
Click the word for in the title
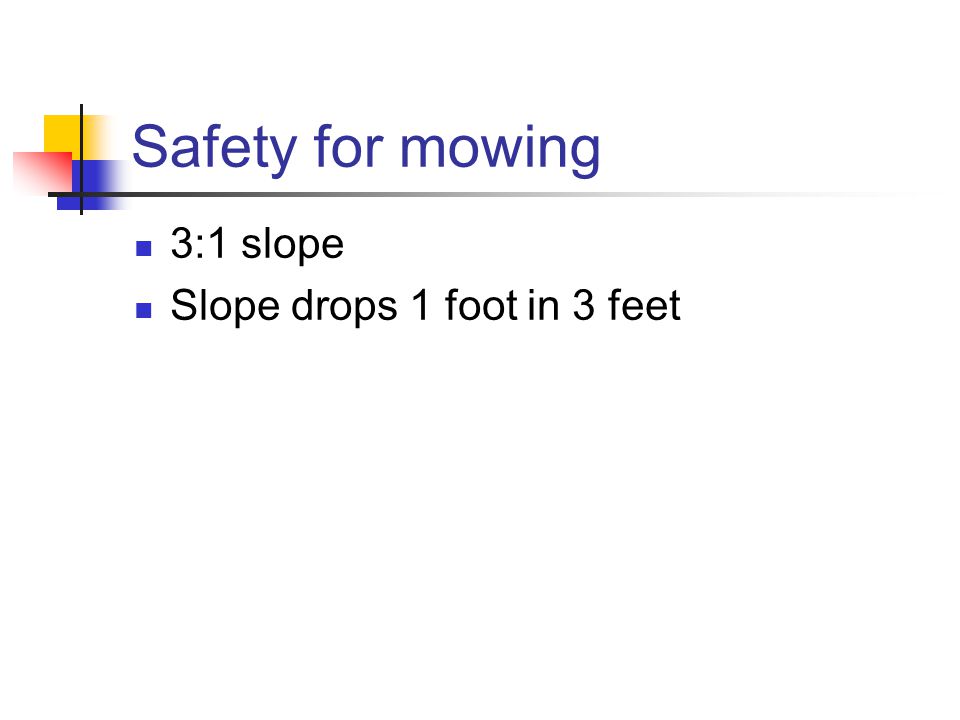coord(349,146)
